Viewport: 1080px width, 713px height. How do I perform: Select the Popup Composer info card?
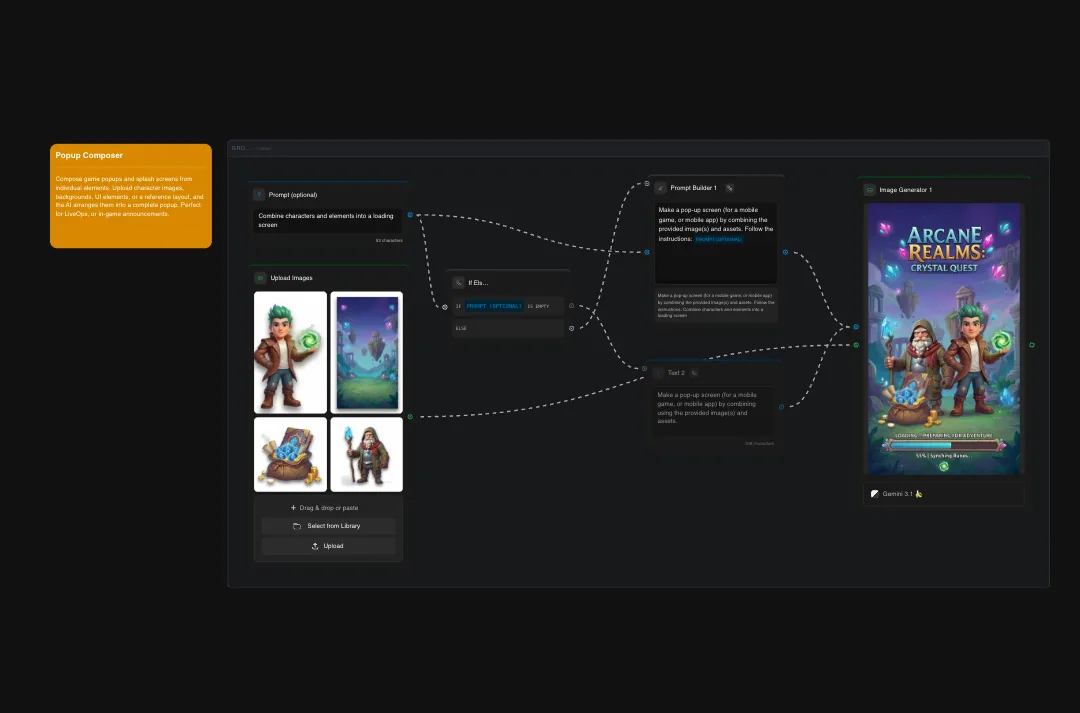130,195
